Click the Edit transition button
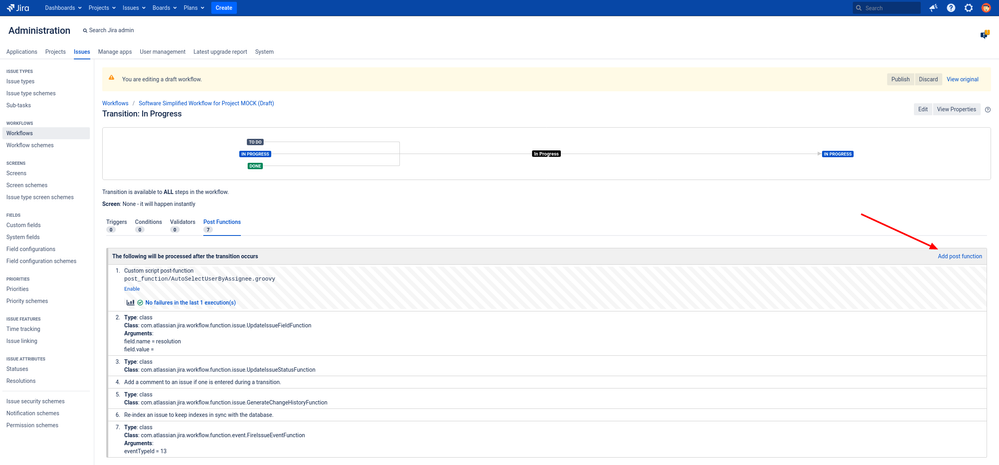Image resolution: width=999 pixels, height=465 pixels. tap(923, 110)
